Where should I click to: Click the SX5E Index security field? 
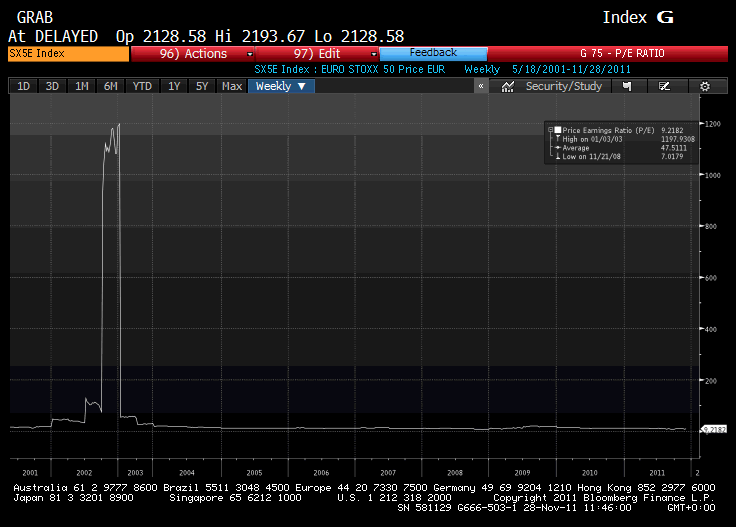69,54
